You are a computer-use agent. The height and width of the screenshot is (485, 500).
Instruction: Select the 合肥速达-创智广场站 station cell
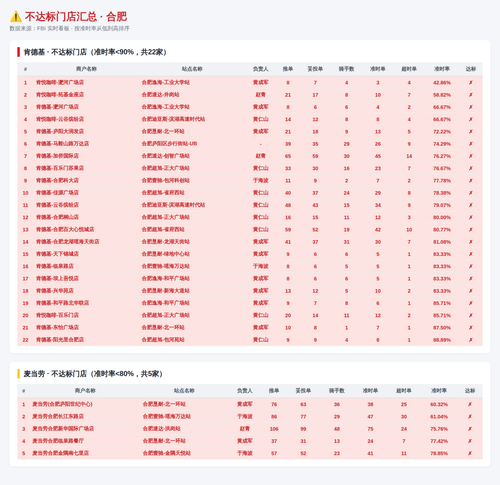(166, 156)
